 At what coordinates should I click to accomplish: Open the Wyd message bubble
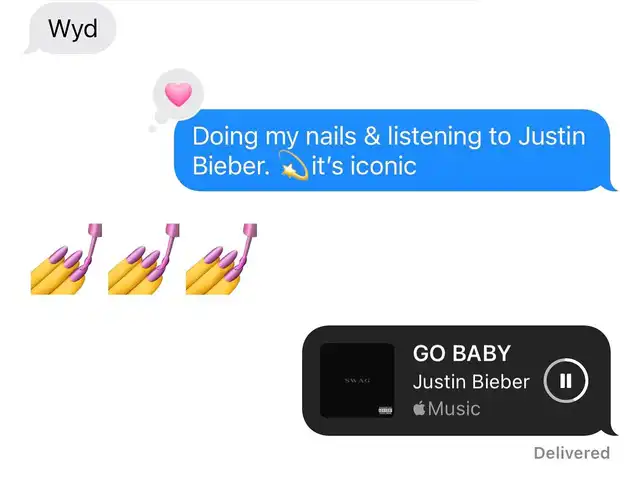(71, 29)
